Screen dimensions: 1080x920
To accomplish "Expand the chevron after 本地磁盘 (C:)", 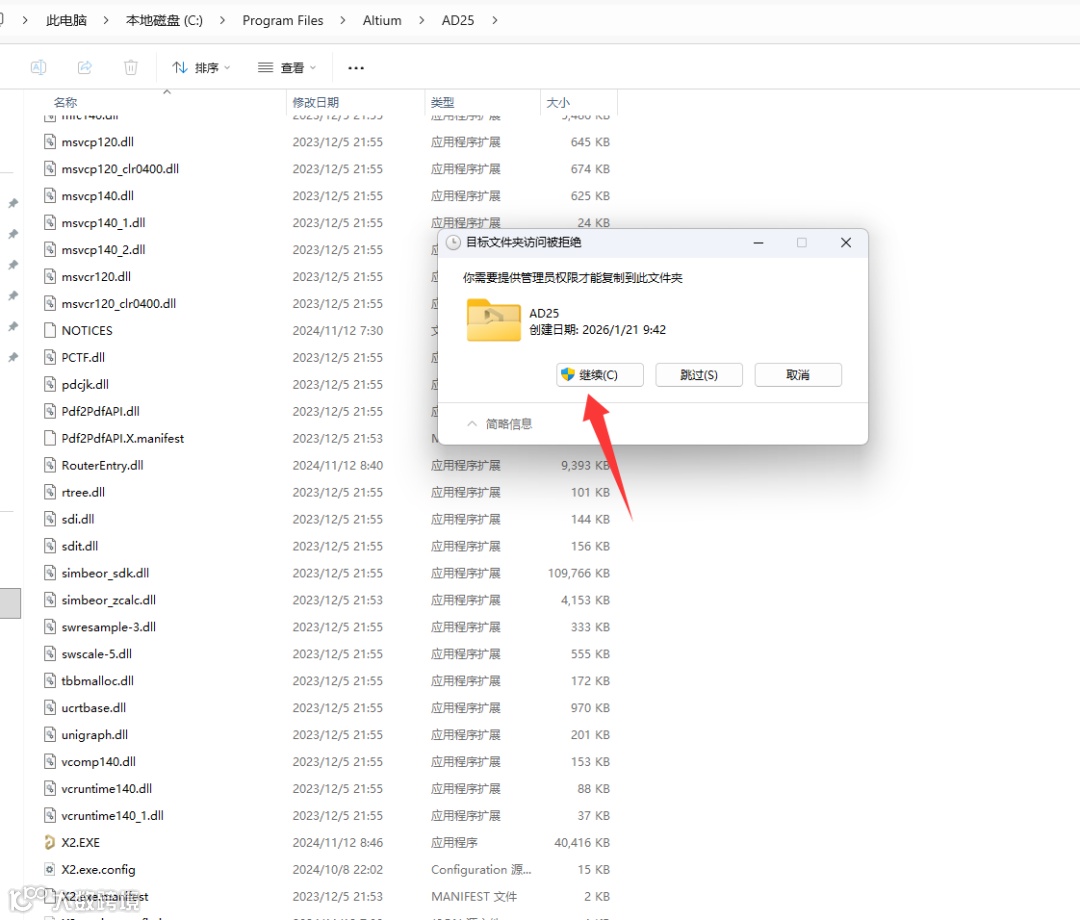I will pos(222,21).
